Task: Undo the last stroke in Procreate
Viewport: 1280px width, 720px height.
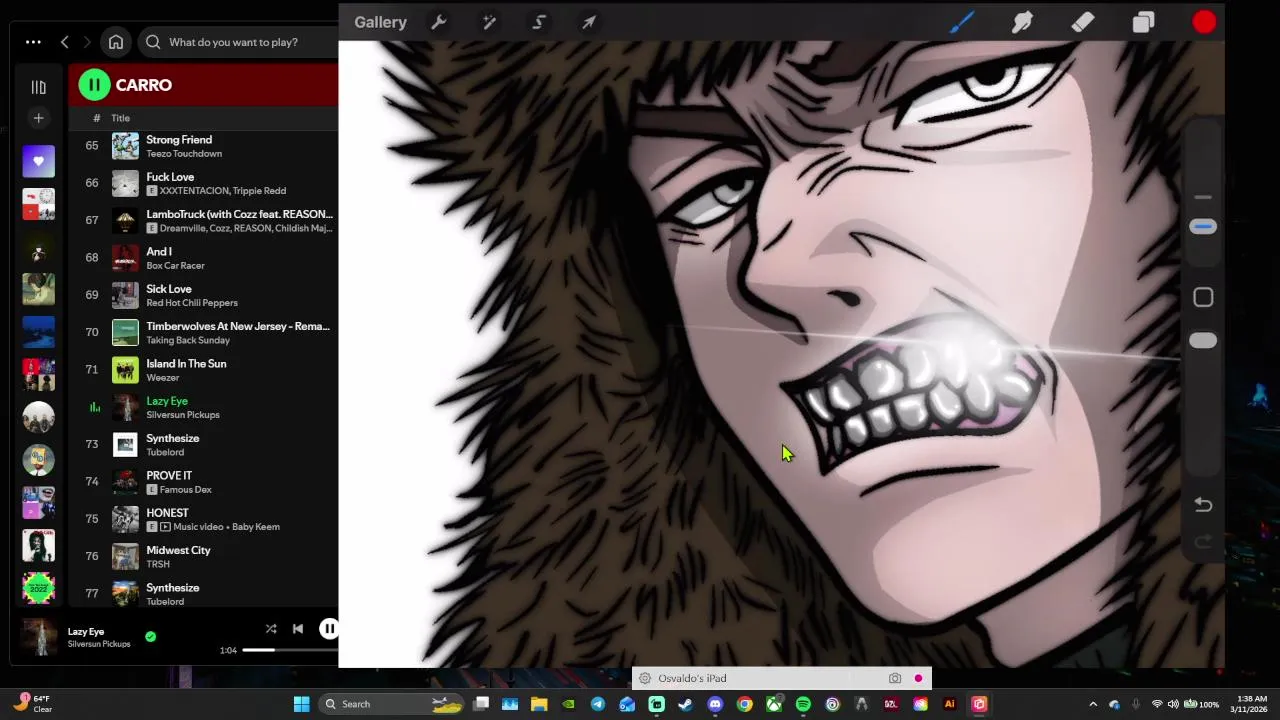Action: click(1203, 505)
